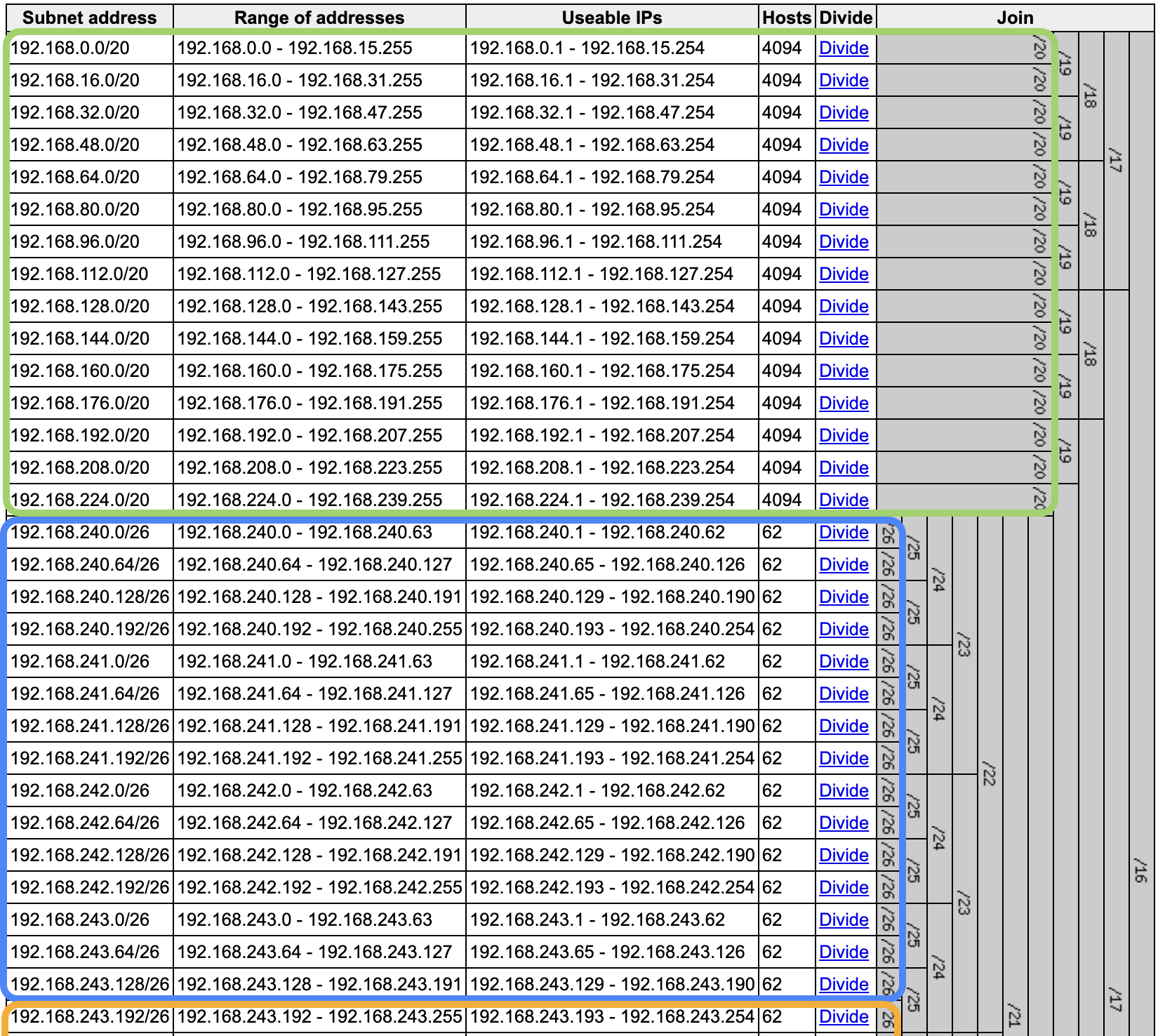The height and width of the screenshot is (1036, 1158).
Task: Click the /26 join cell in 192.168.240.64/26 row
Action: point(889,564)
